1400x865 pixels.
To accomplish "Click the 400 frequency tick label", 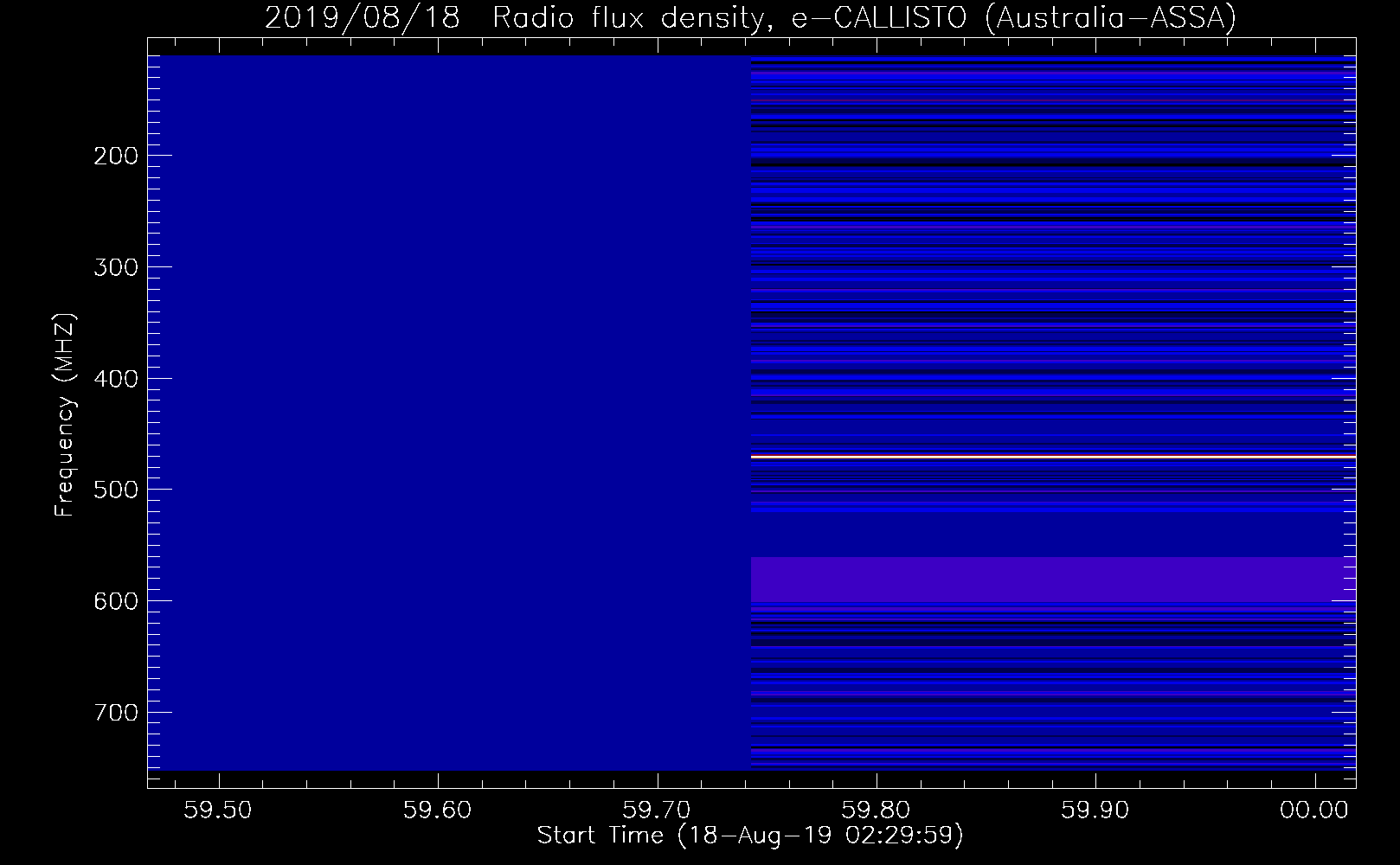I will [x=116, y=379].
